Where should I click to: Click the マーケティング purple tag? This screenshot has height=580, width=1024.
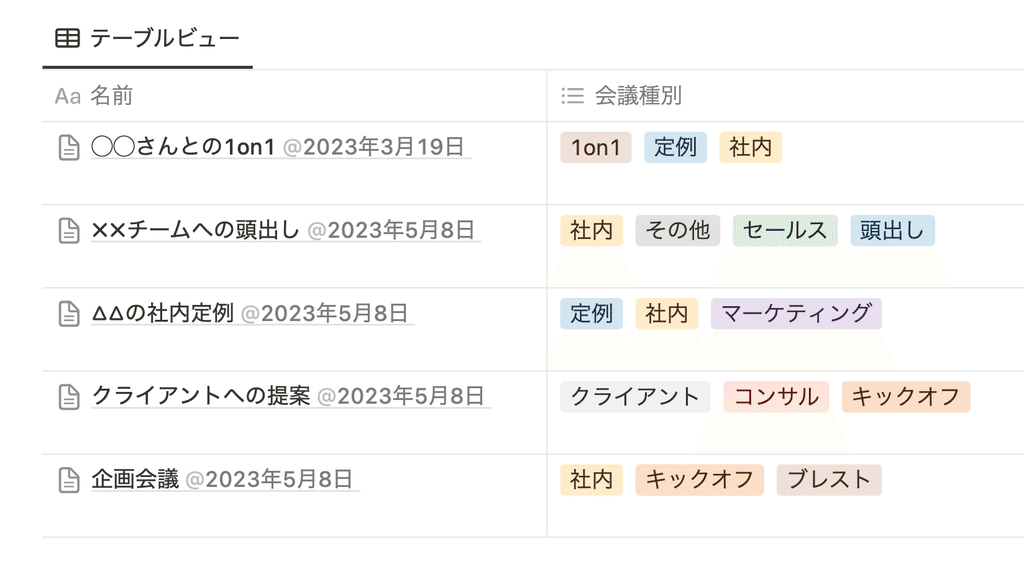pos(796,314)
